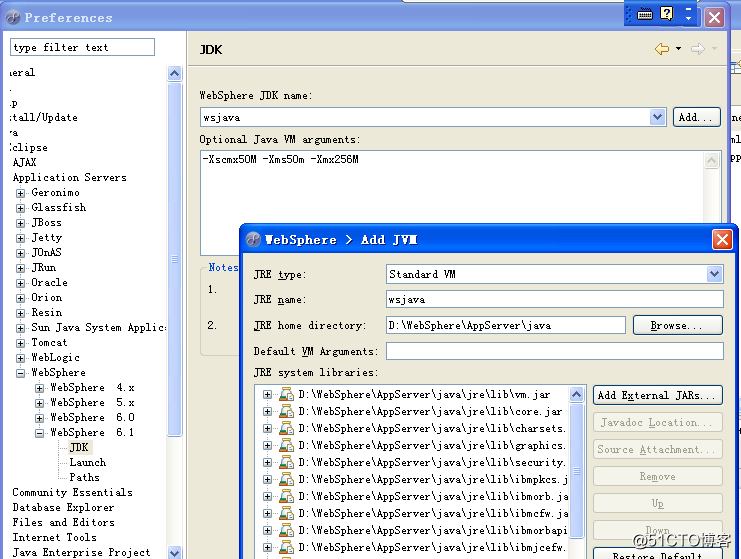Open WebSphere JDK name dropdown
This screenshot has height=559, width=741.
tap(657, 117)
